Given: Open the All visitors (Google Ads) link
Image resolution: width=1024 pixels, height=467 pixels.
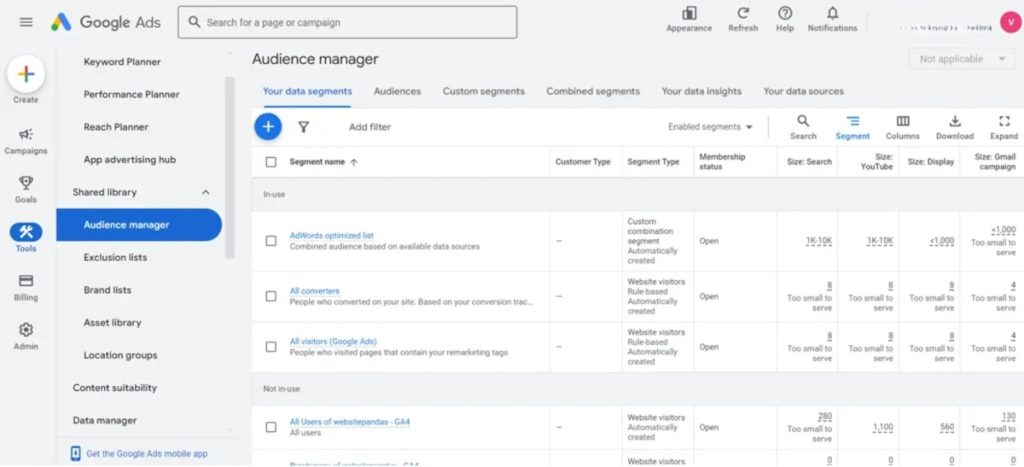Looking at the screenshot, I should tap(332, 341).
